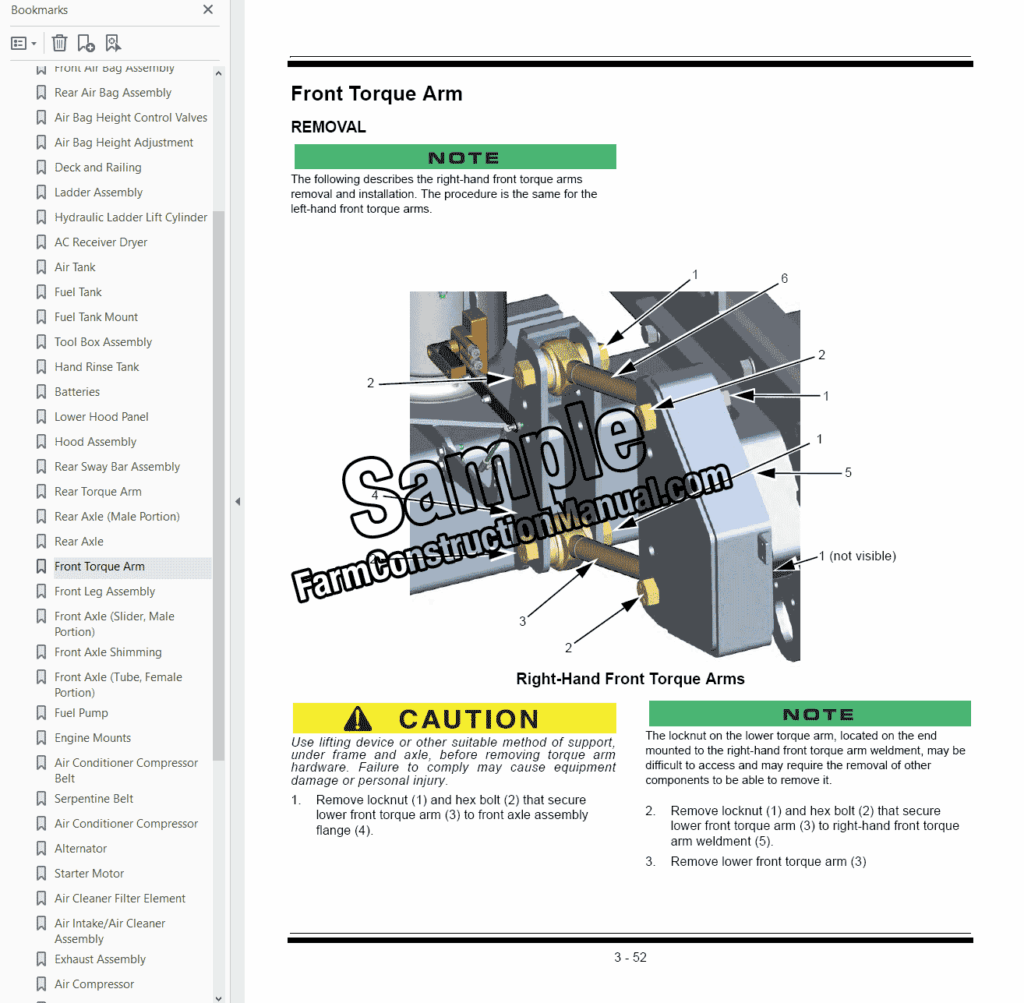Open the Rear Air Bag Assembly bookmark
The height and width of the screenshot is (1003, 1024).
(113, 93)
